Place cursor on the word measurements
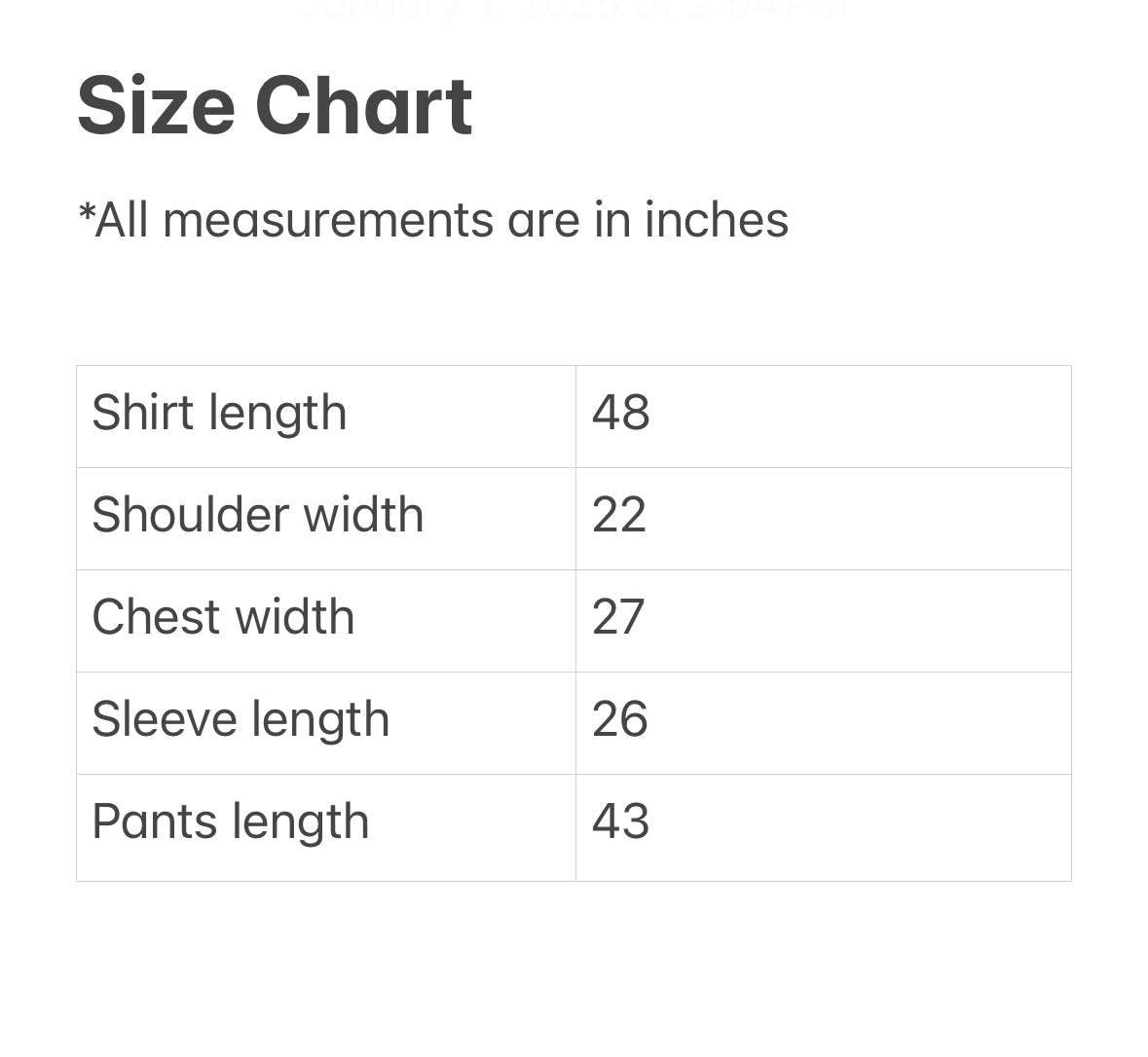This screenshot has width=1148, height=1057. 328,220
